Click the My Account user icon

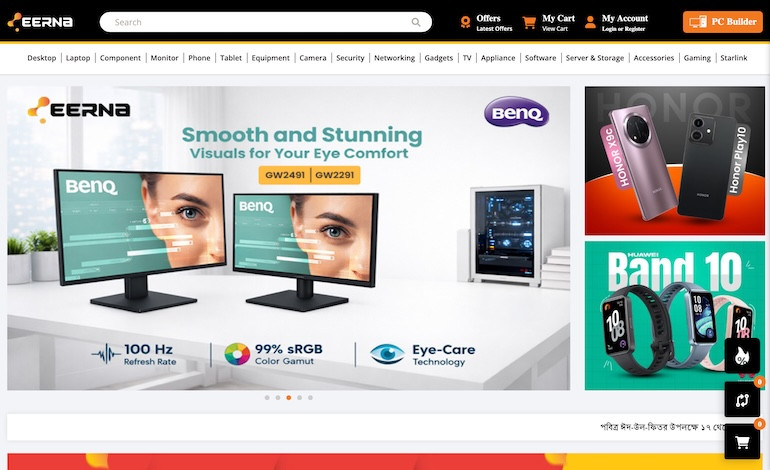pyautogui.click(x=590, y=22)
